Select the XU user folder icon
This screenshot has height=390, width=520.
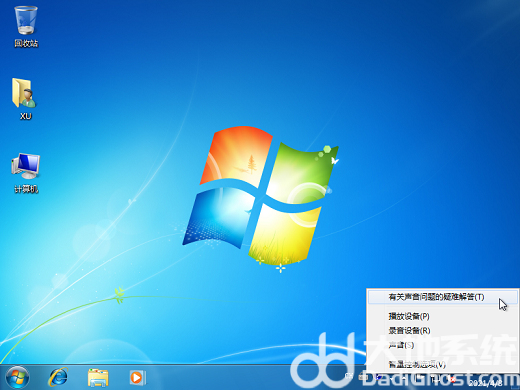point(25,99)
